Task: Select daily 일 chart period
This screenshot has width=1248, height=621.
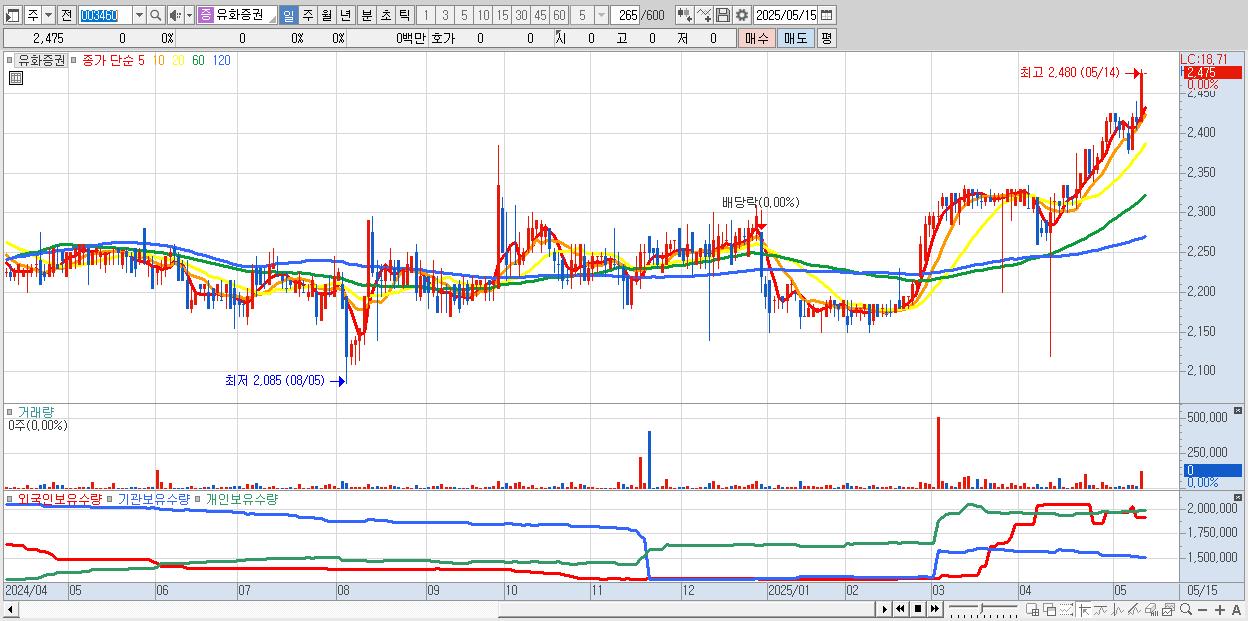Action: click(288, 15)
